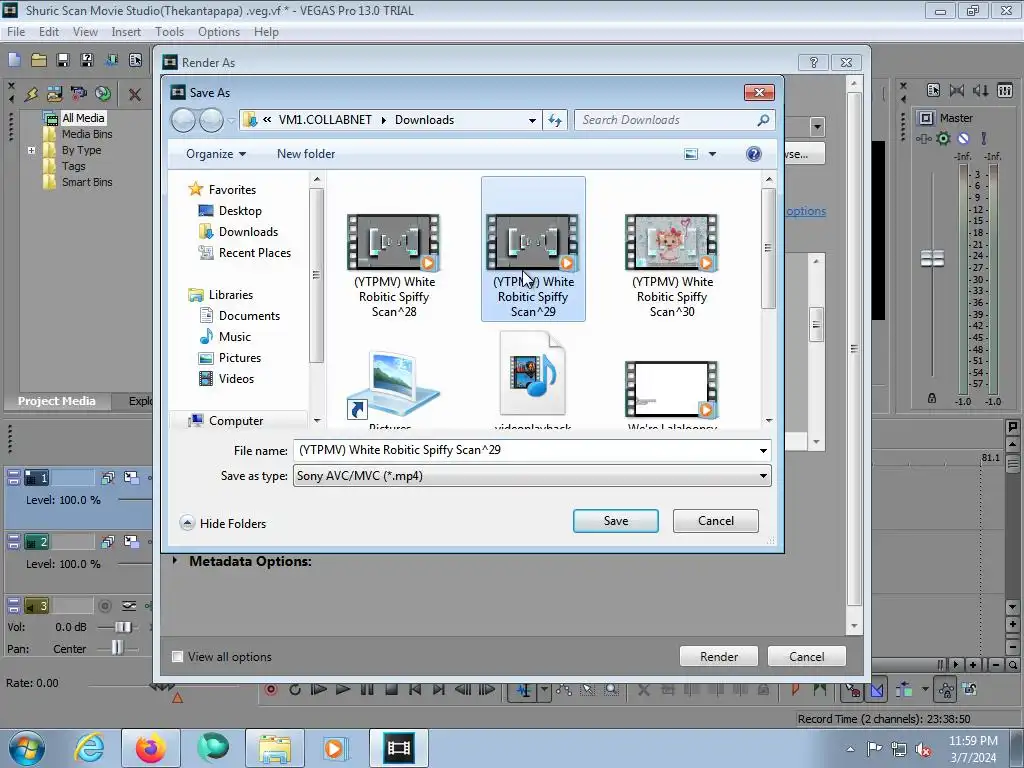Open Internet Explorer from the taskbar

point(89,748)
